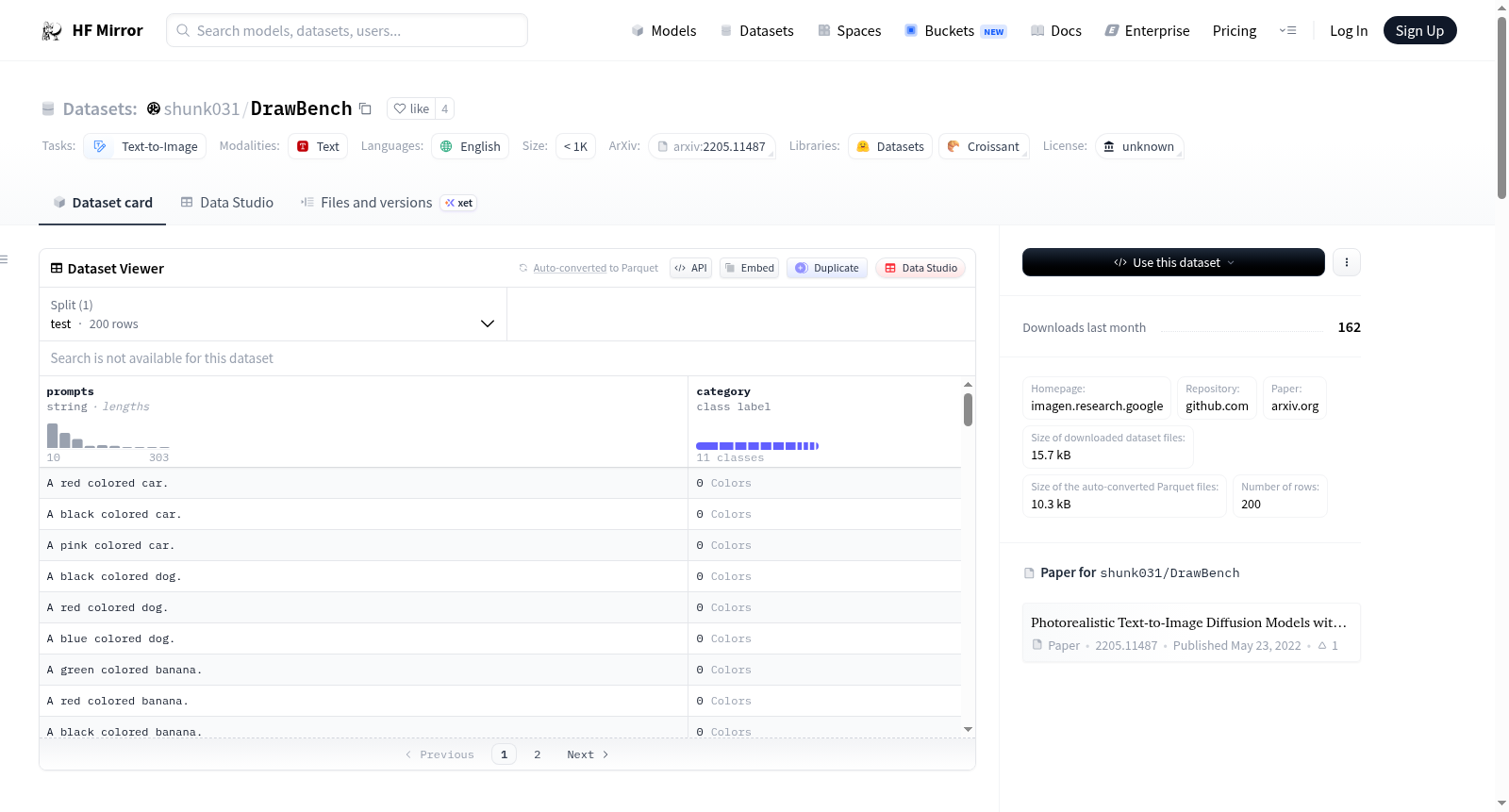Open the Auto-converted to Parquet link
The width and height of the screenshot is (1509, 812).
(x=595, y=268)
